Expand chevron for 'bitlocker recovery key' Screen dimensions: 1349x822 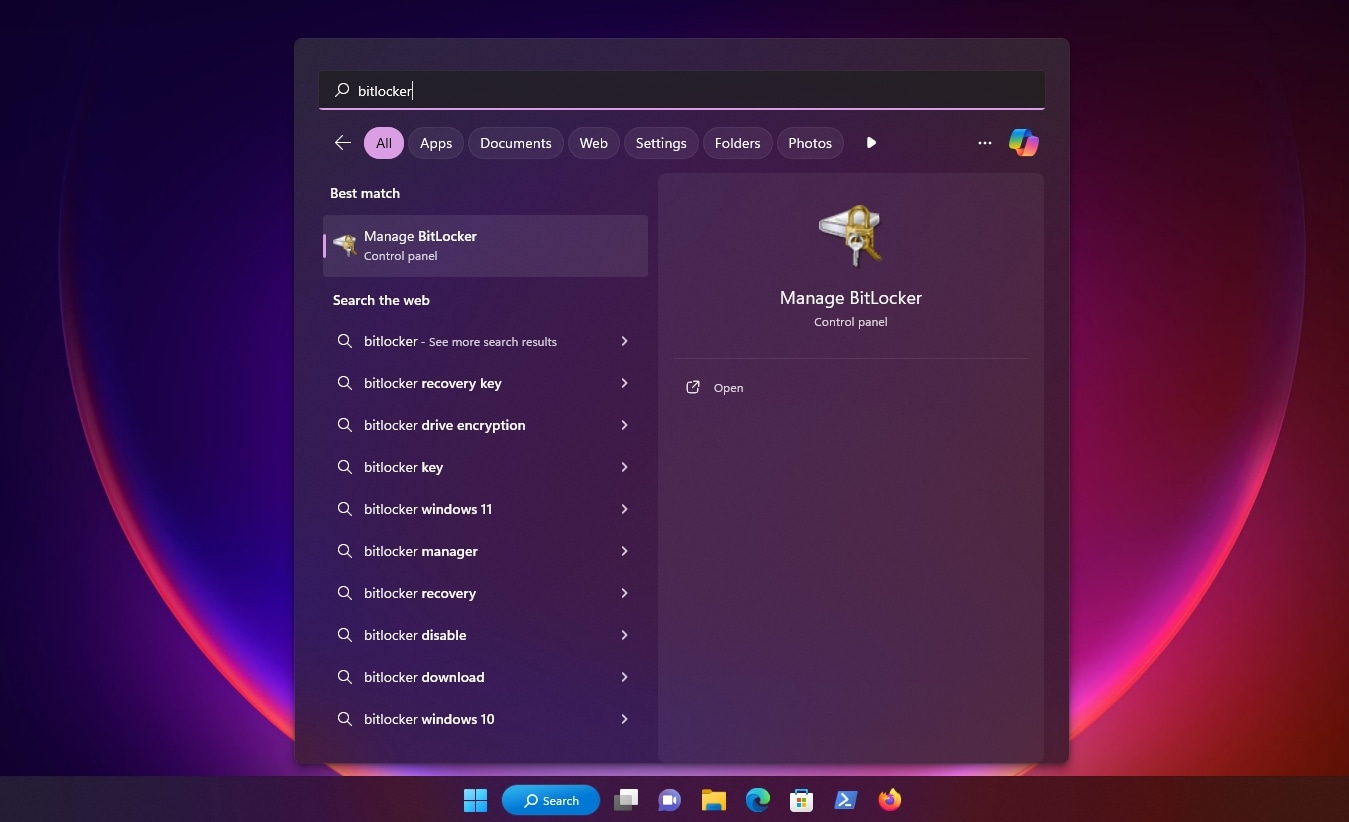pos(624,383)
